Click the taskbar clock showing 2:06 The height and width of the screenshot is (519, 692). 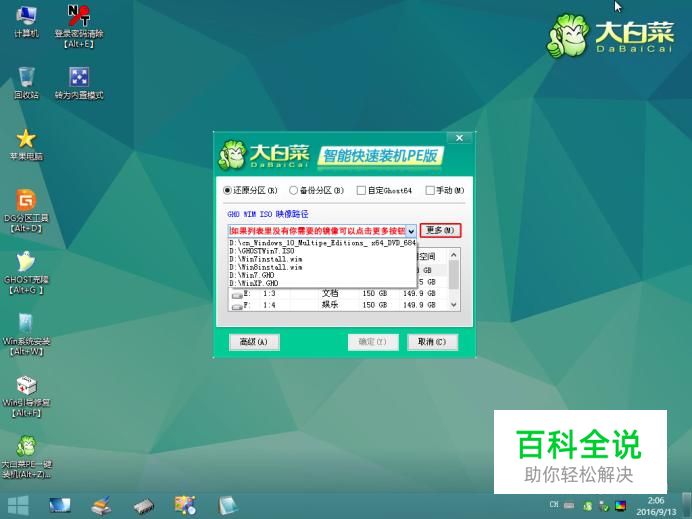coord(656,506)
